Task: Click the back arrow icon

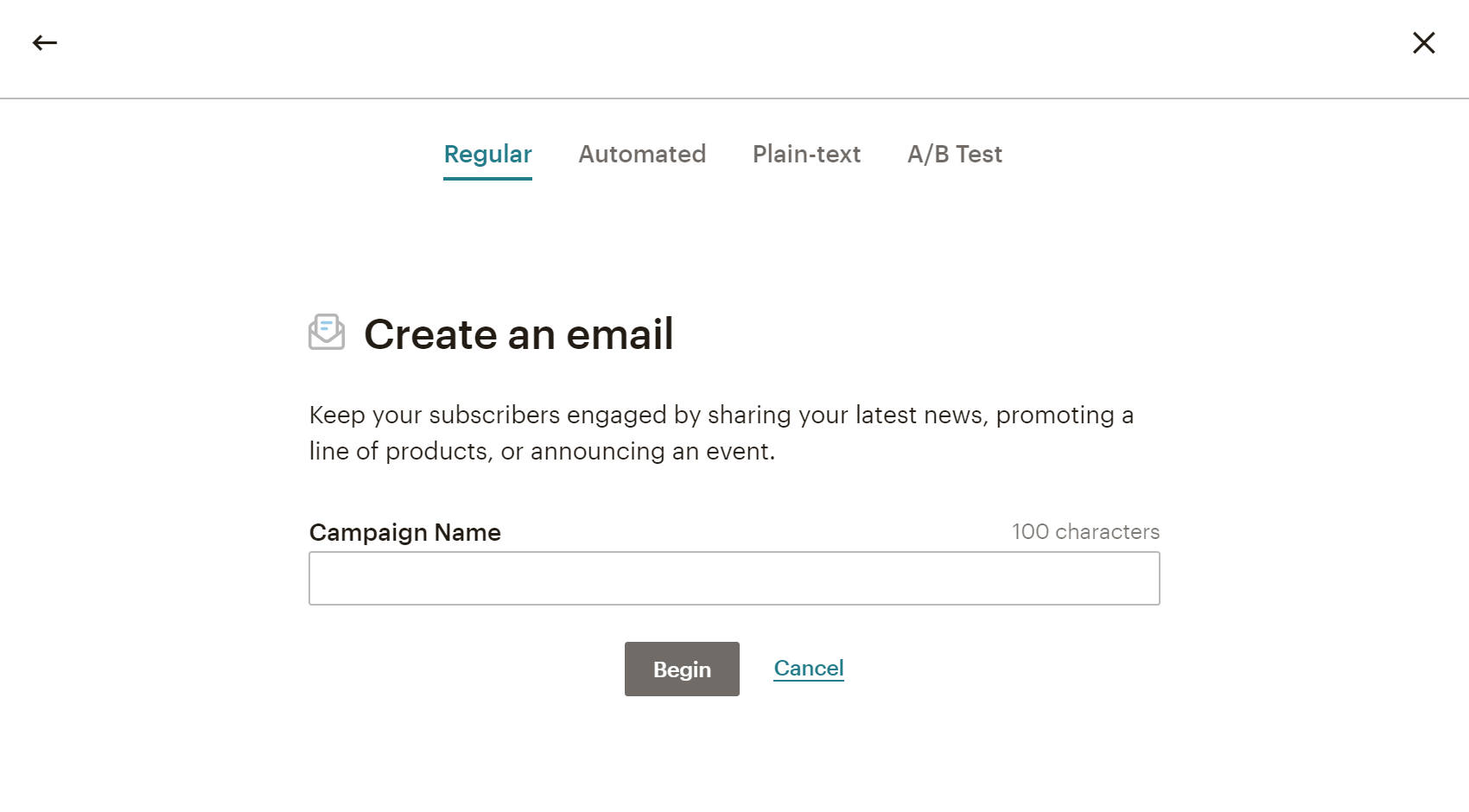Action: click(45, 42)
